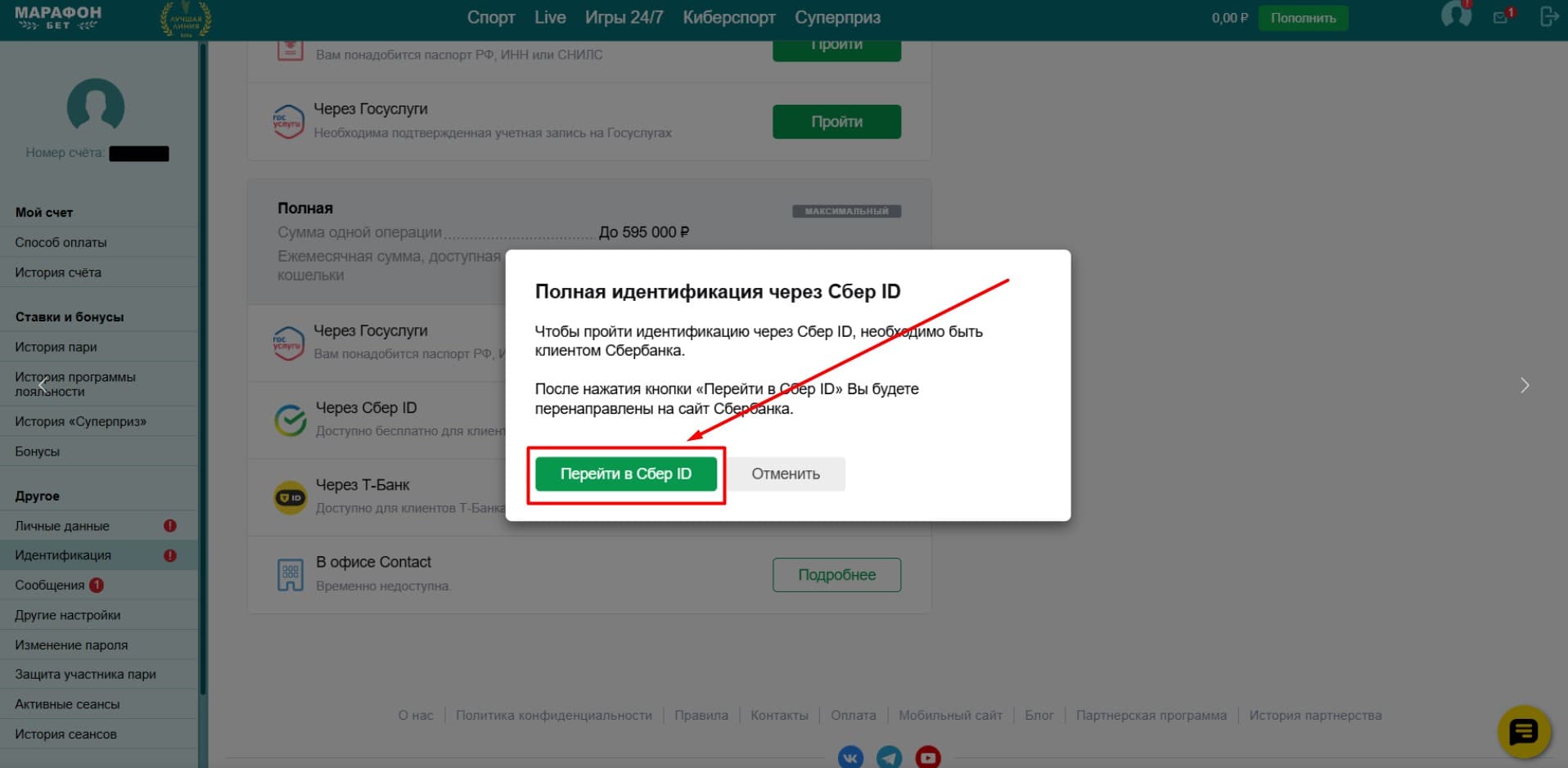Click the Отменить button in the dialog
This screenshot has height=768, width=1568.
[x=786, y=474]
